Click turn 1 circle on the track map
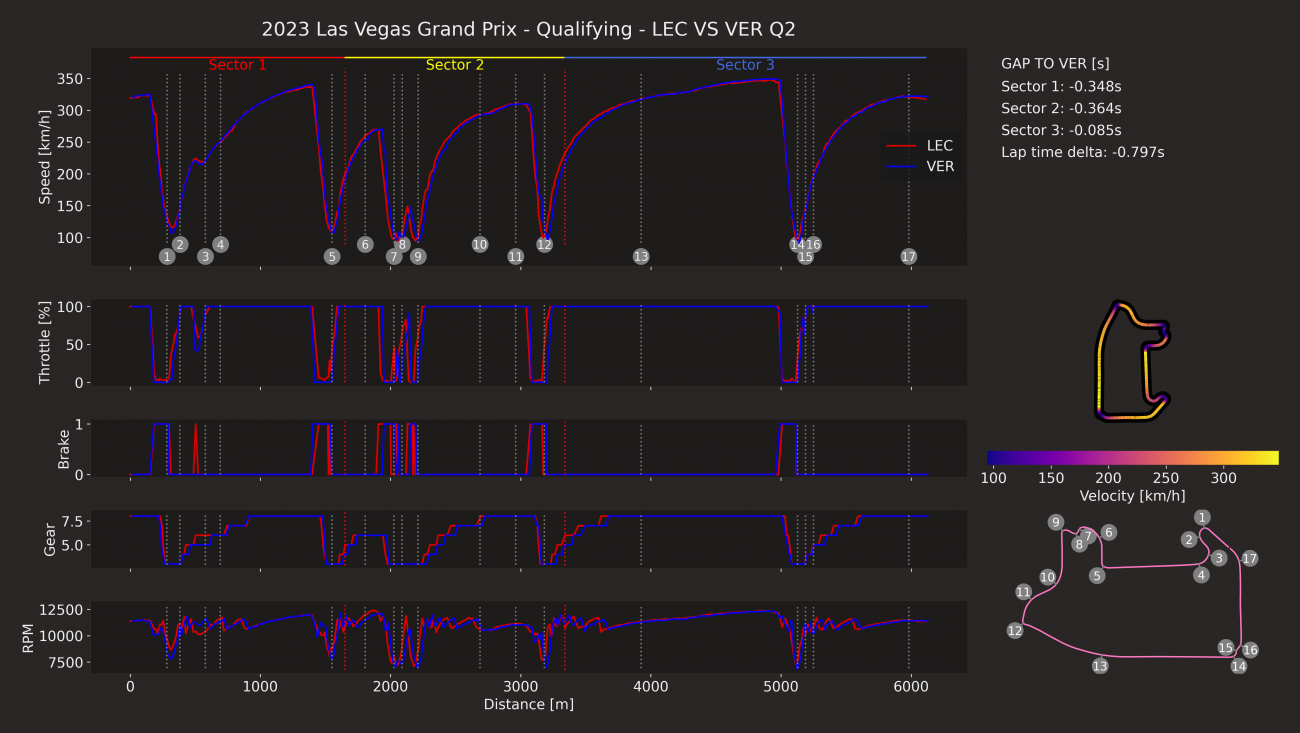 click(x=1202, y=517)
